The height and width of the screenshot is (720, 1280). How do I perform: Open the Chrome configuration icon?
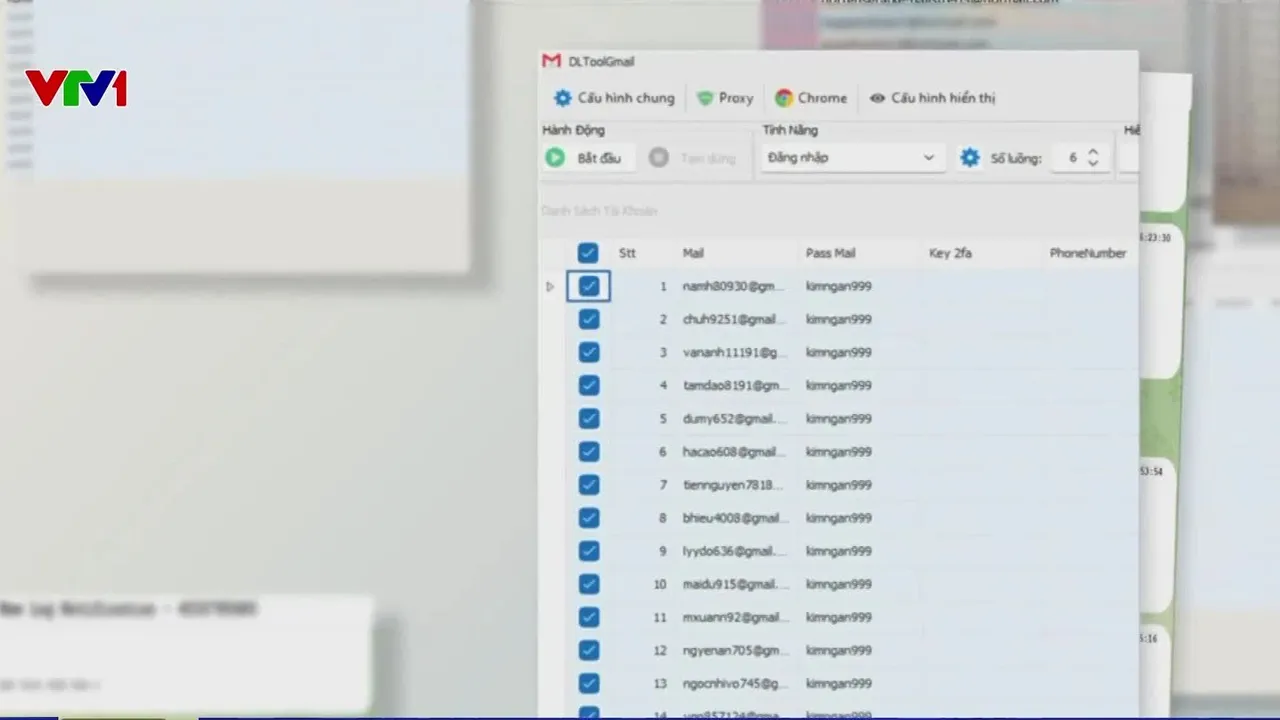point(784,98)
